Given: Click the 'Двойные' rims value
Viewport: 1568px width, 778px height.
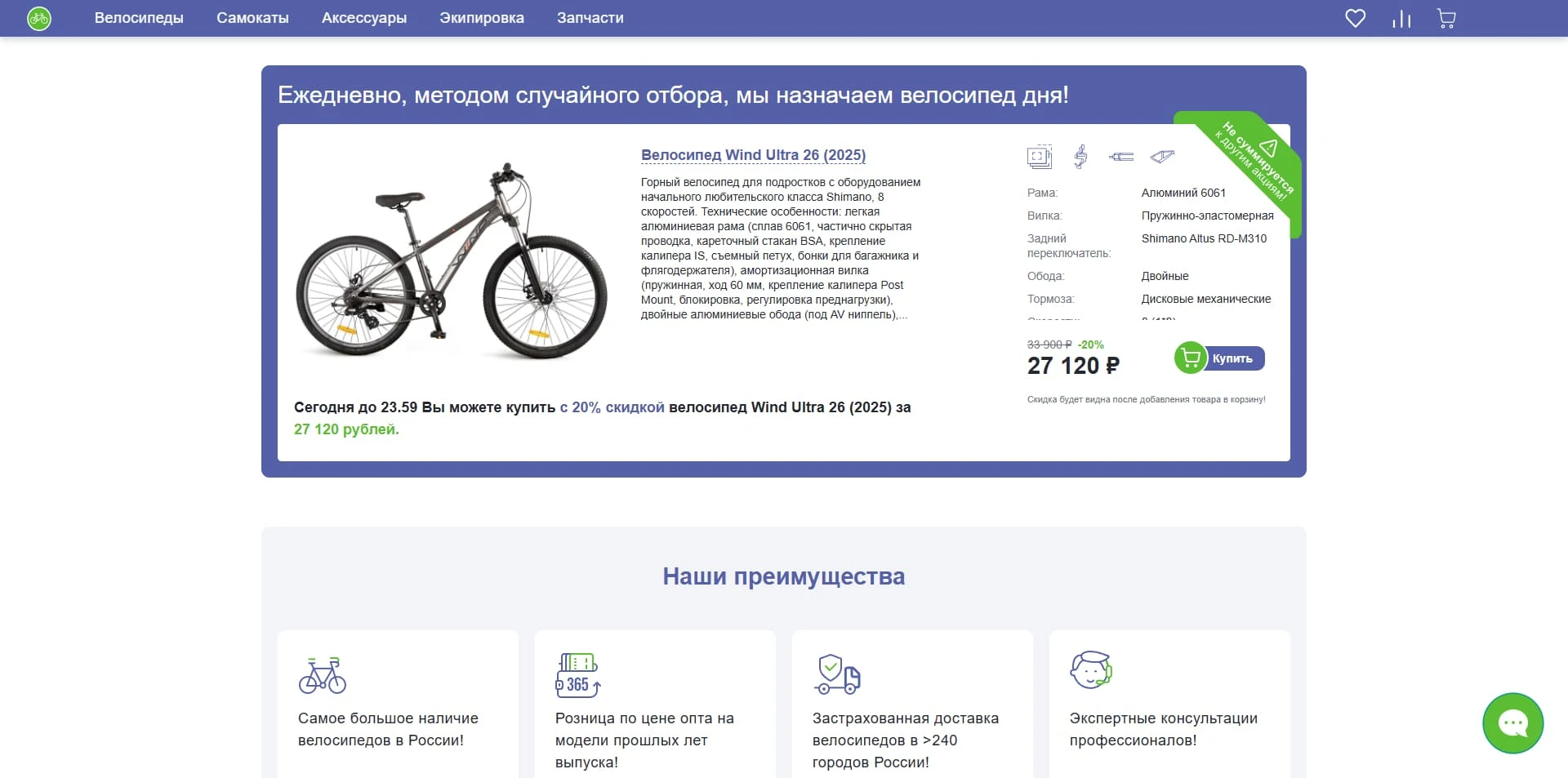Looking at the screenshot, I should [1165, 277].
